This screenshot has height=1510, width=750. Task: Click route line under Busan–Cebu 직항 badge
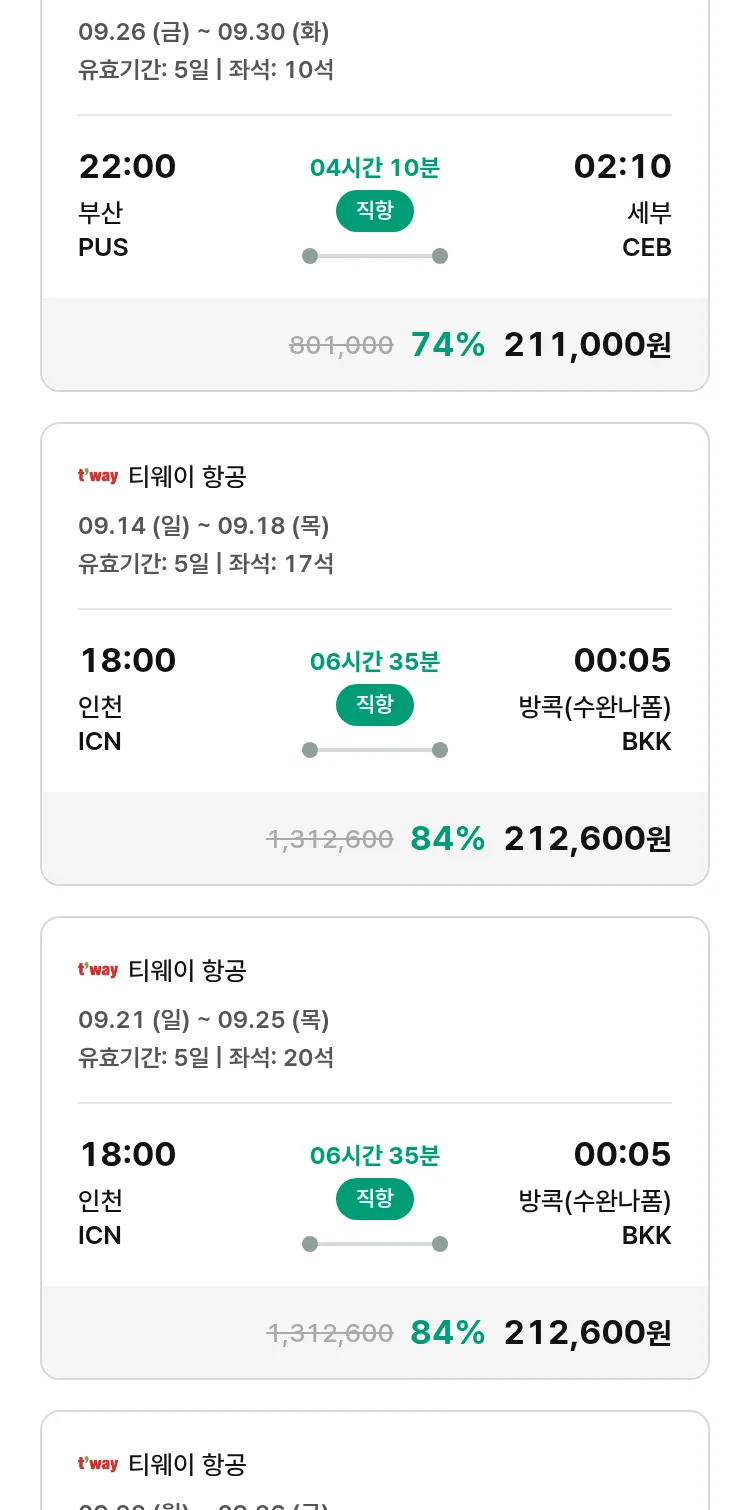click(x=375, y=256)
